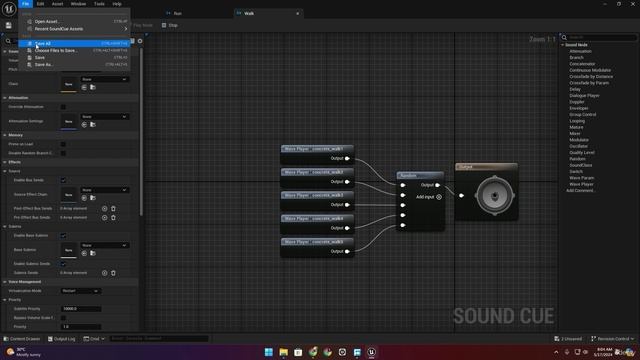Screen dimensions: 640x360
Task: Toggle Enable Base Submix checkbox
Action: pyautogui.click(x=63, y=236)
